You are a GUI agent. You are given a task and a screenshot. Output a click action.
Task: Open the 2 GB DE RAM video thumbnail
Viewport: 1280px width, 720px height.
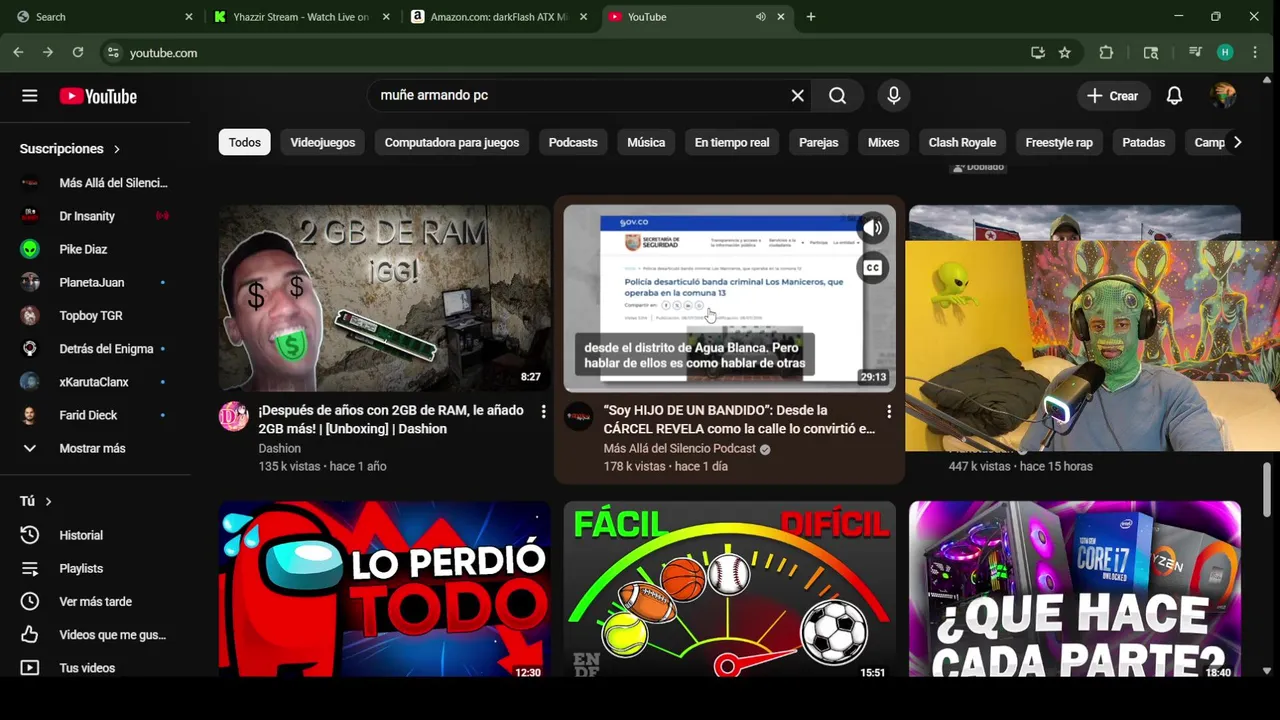[x=384, y=298]
